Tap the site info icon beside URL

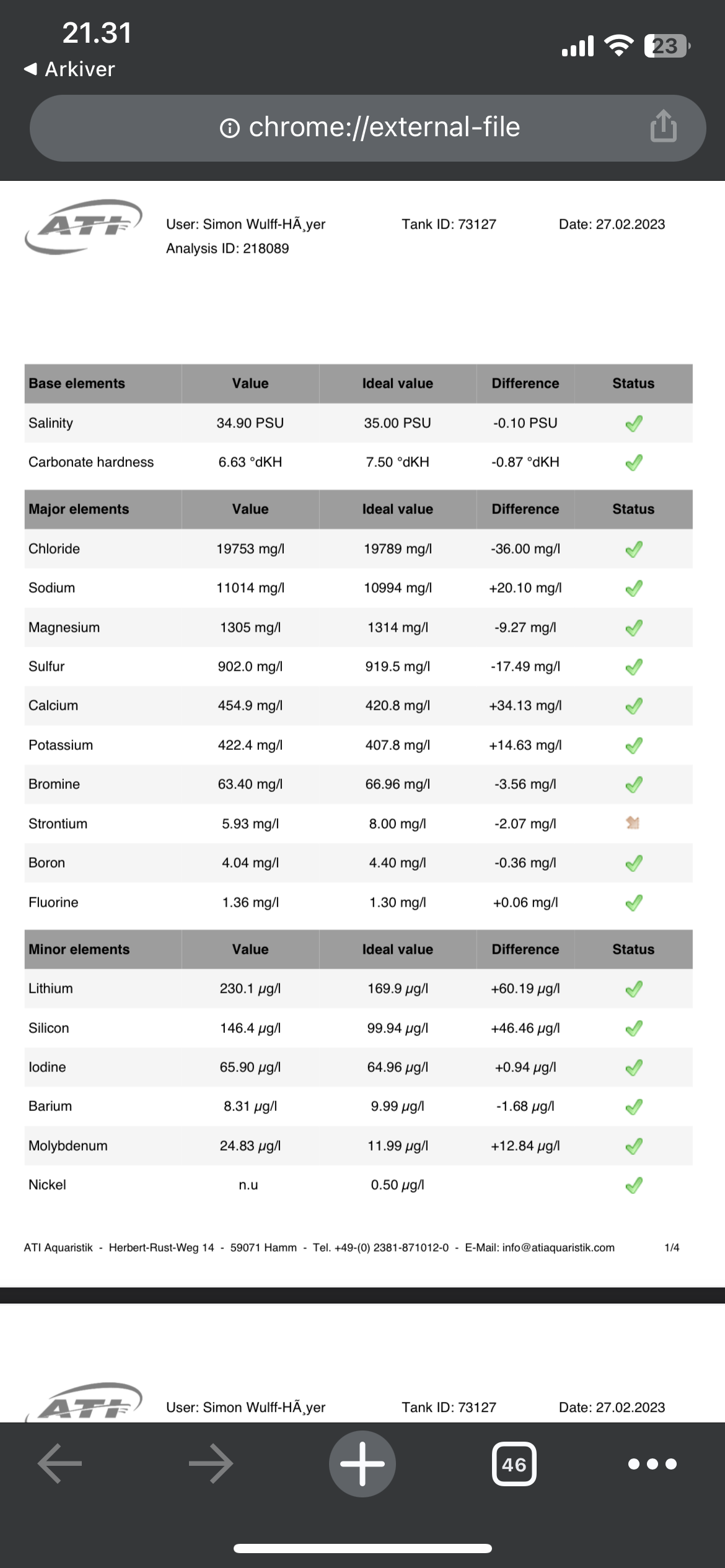(x=230, y=128)
